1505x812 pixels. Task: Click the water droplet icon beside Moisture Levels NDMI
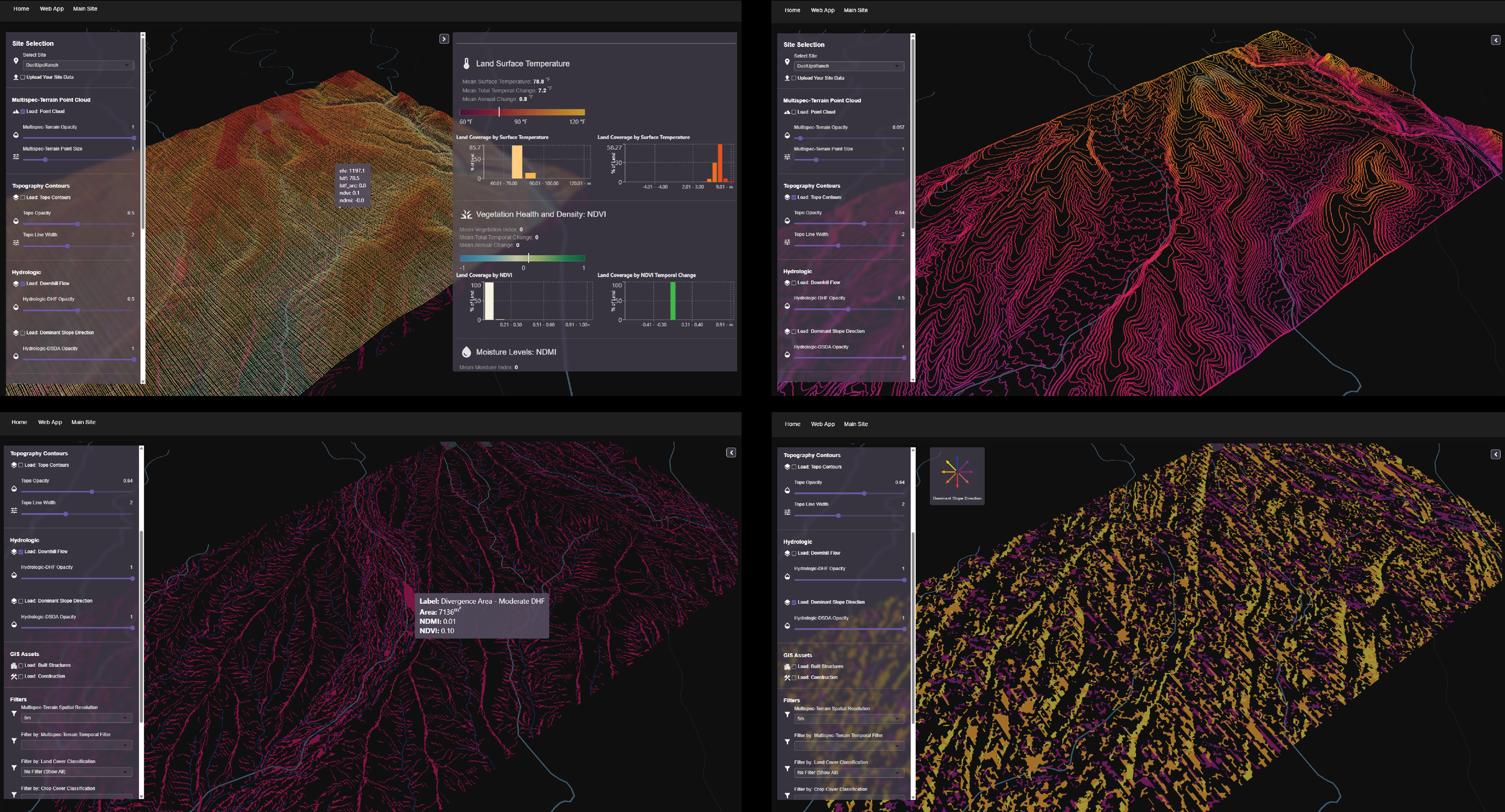(466, 352)
